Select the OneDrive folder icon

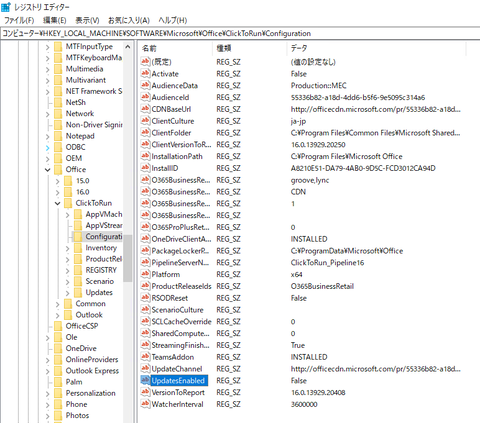click(58, 348)
